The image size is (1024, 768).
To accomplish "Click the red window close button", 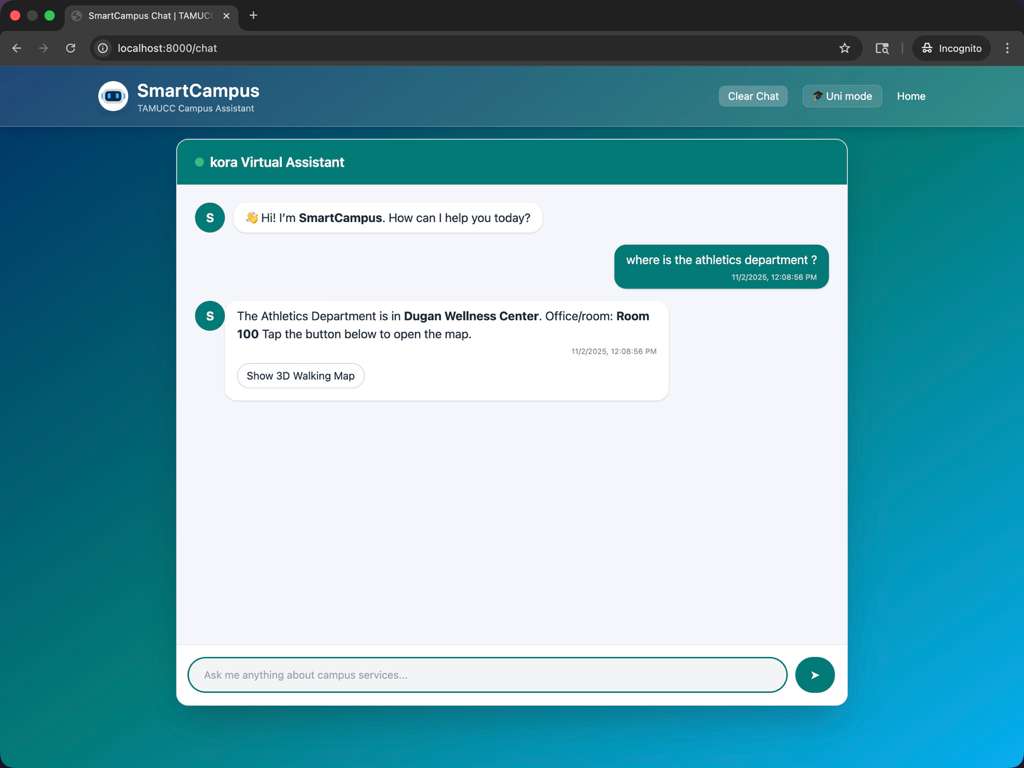I will tap(15, 15).
